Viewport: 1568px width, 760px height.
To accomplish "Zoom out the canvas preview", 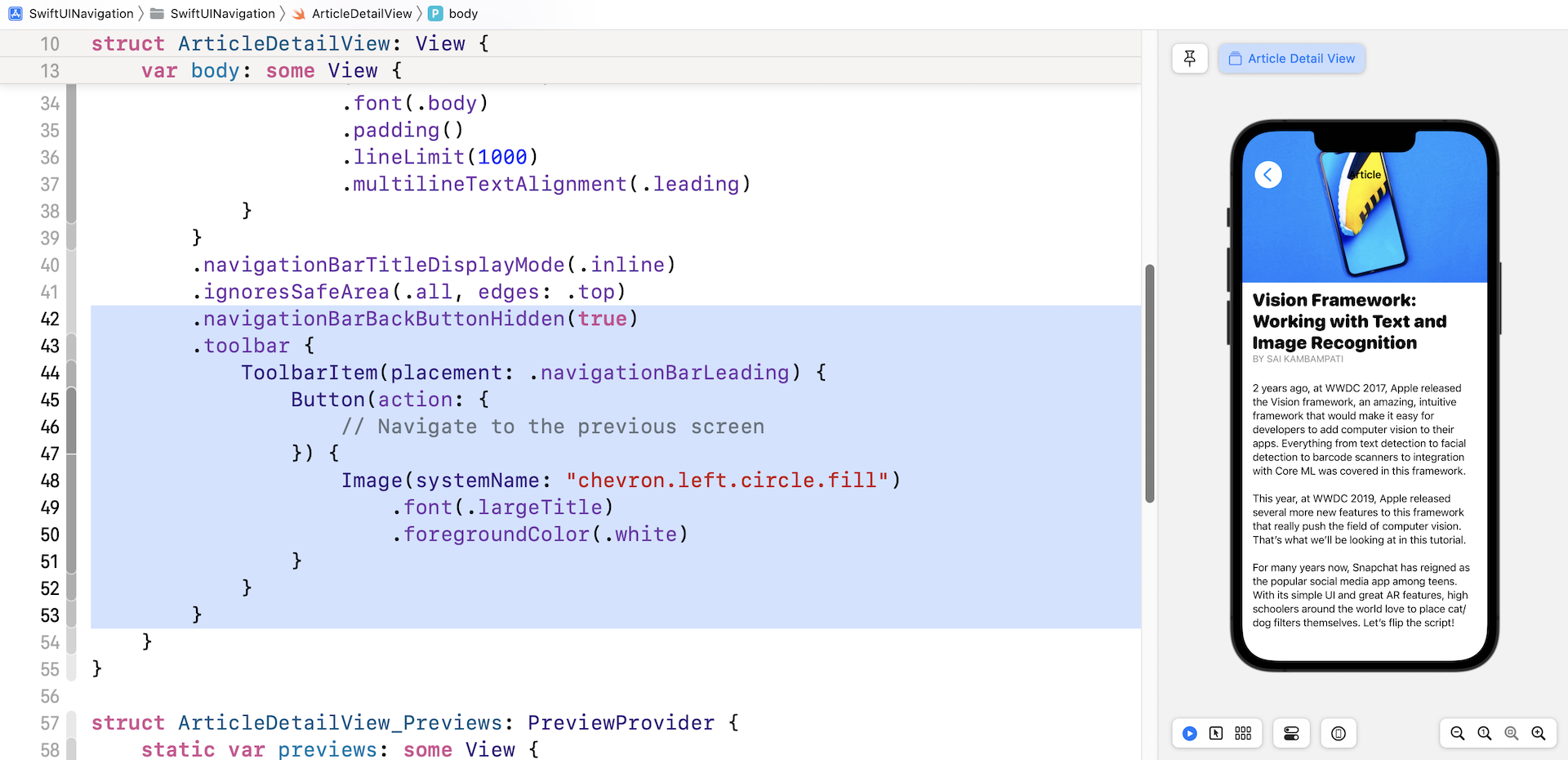I will 1457,733.
